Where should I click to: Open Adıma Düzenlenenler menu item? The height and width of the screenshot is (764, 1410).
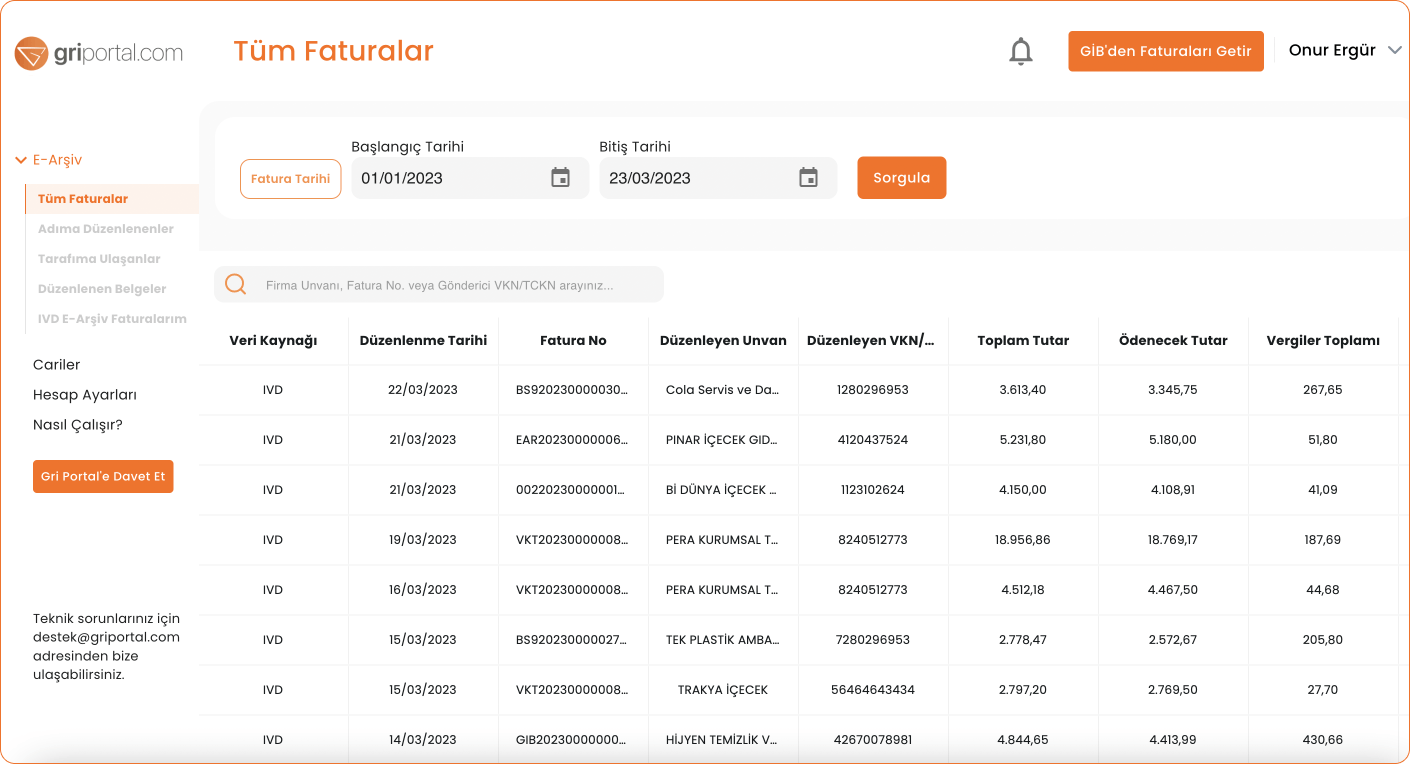point(105,229)
